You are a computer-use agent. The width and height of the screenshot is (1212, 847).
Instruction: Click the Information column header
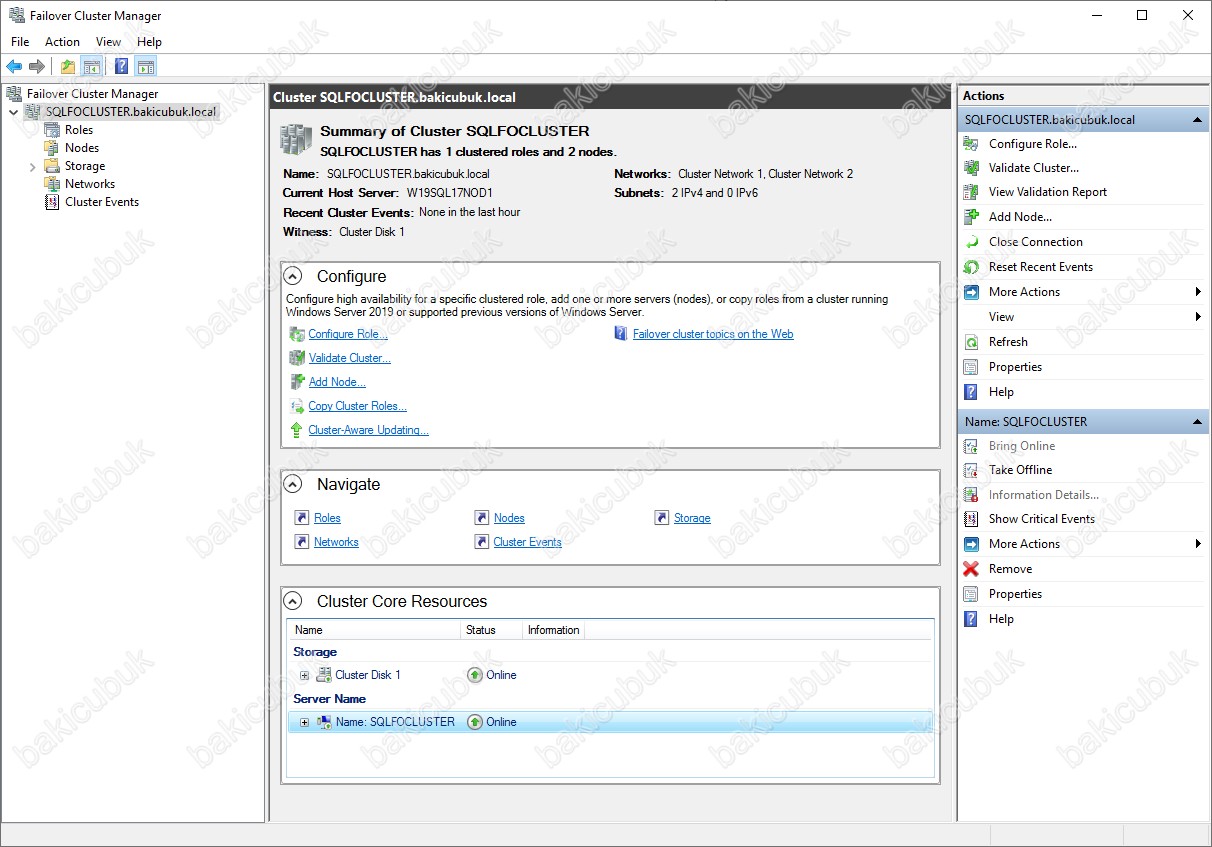[553, 630]
